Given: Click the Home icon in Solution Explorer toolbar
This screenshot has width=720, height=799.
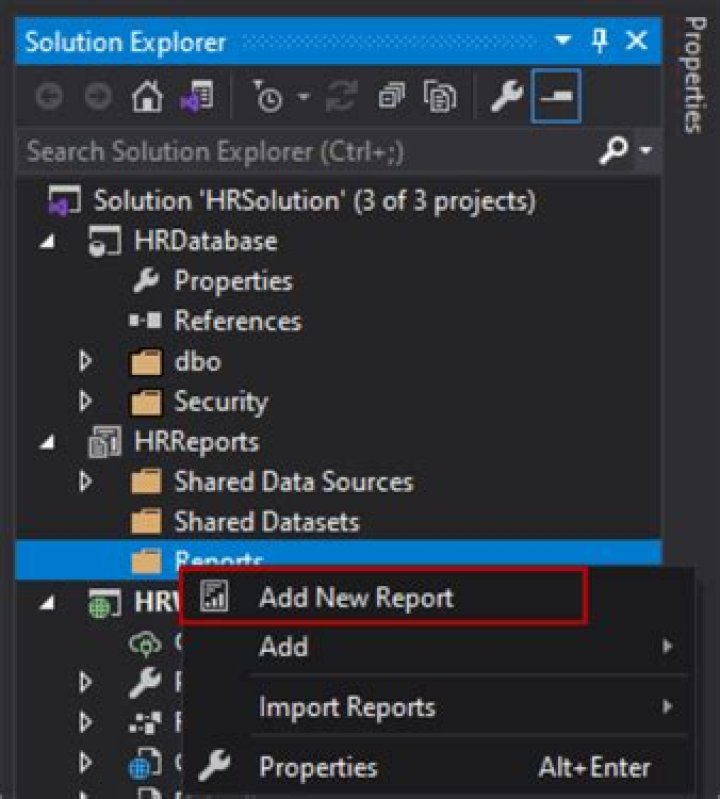Looking at the screenshot, I should [x=146, y=99].
